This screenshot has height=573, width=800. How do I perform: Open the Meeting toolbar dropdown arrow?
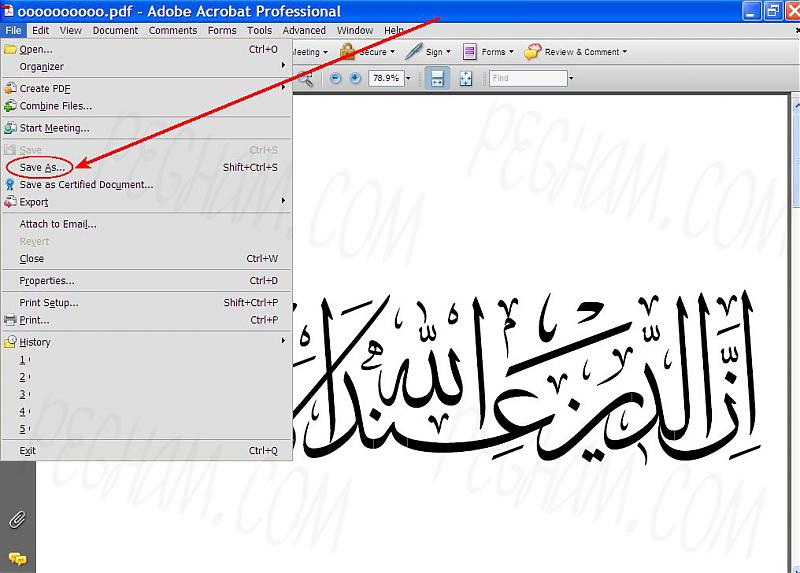[326, 52]
